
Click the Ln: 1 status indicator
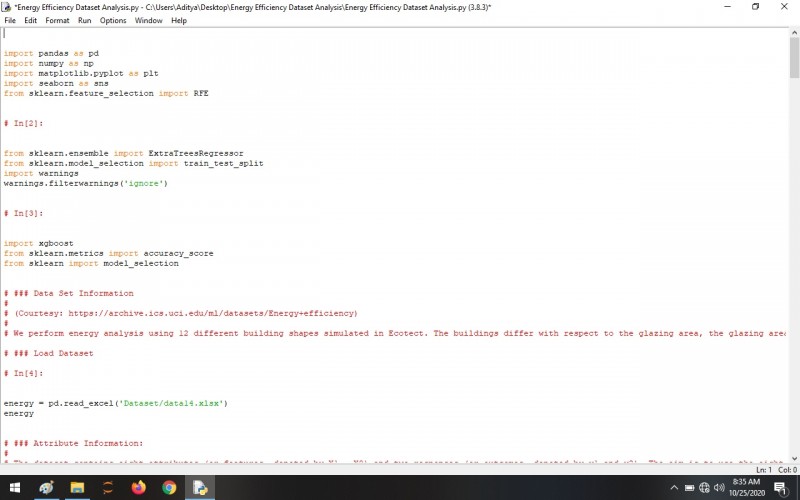point(763,469)
